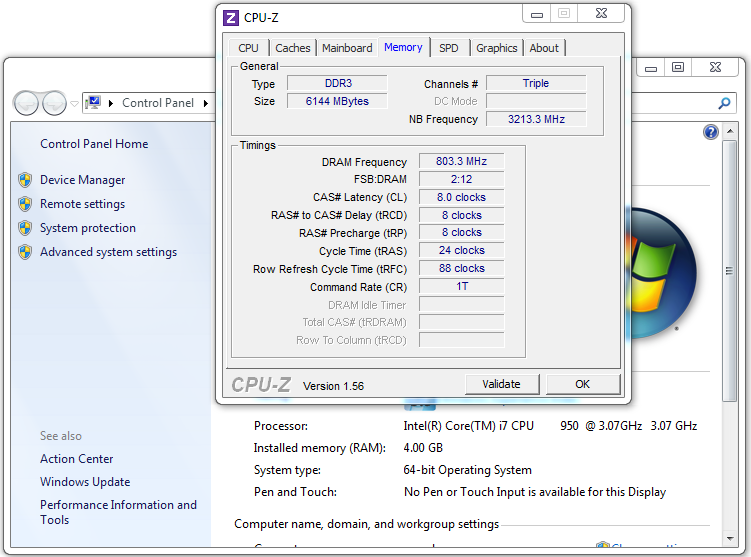Open the Mainboard tab
The width and height of the screenshot is (751, 557).
click(x=347, y=48)
